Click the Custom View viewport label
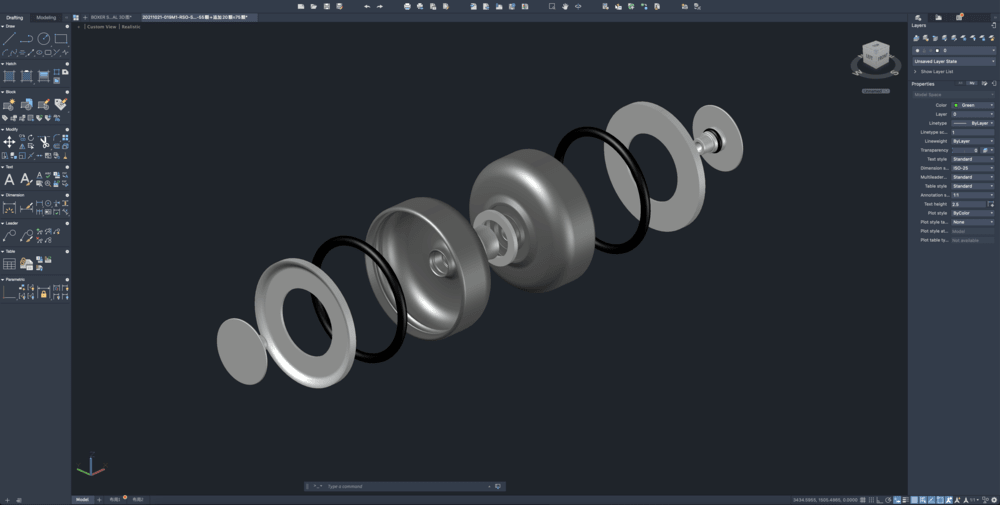1000x505 pixels. [x=101, y=27]
